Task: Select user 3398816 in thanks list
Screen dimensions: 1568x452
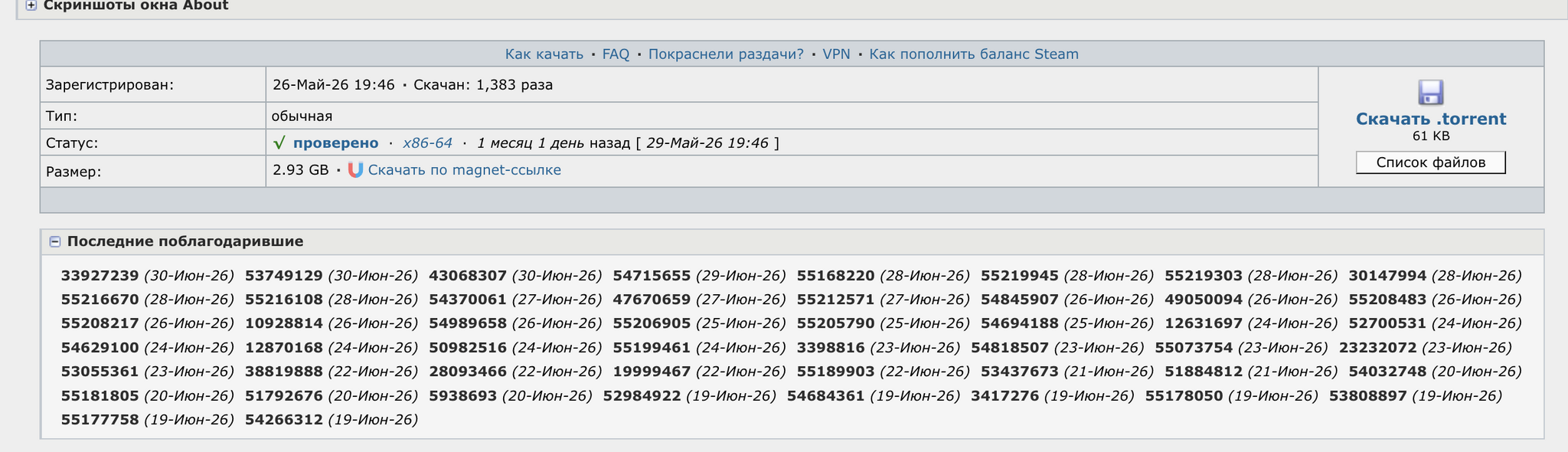Action: (831, 348)
